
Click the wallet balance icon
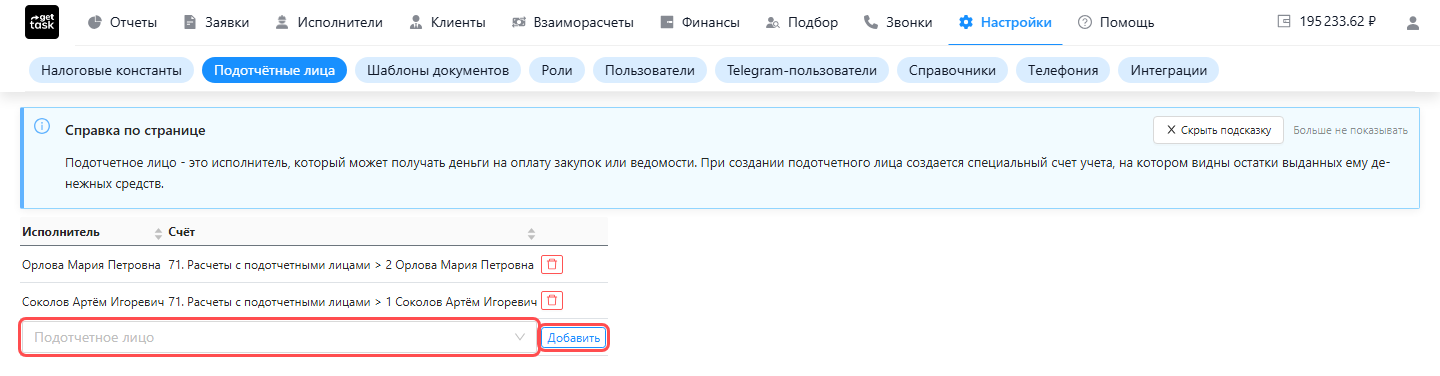coord(1285,22)
